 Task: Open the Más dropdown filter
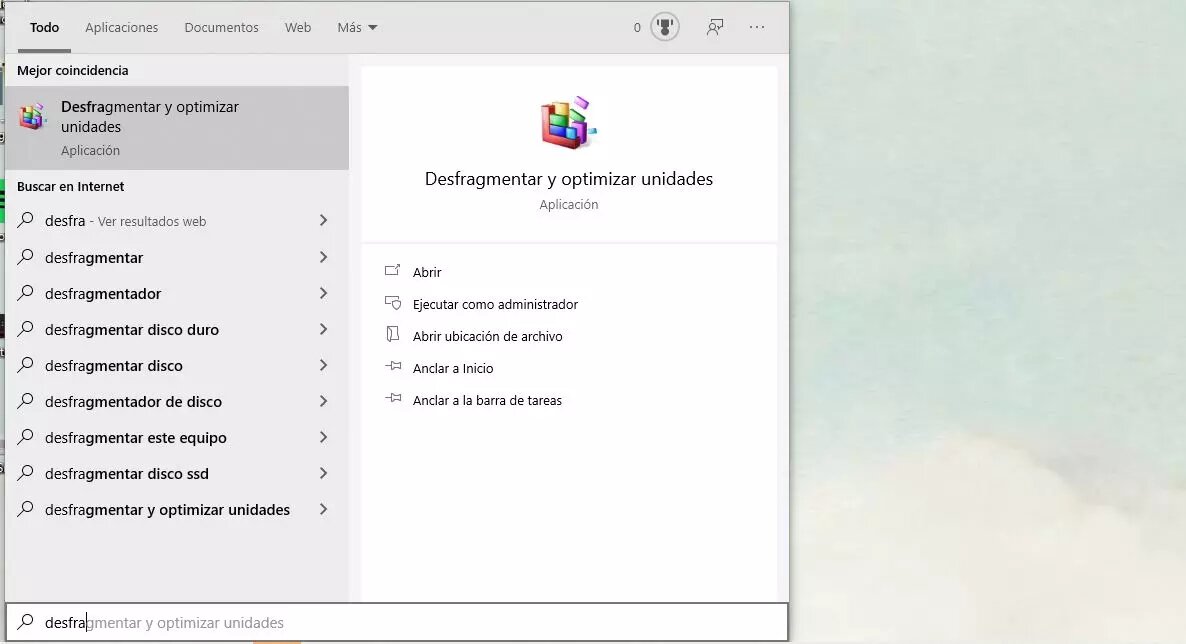(x=357, y=27)
